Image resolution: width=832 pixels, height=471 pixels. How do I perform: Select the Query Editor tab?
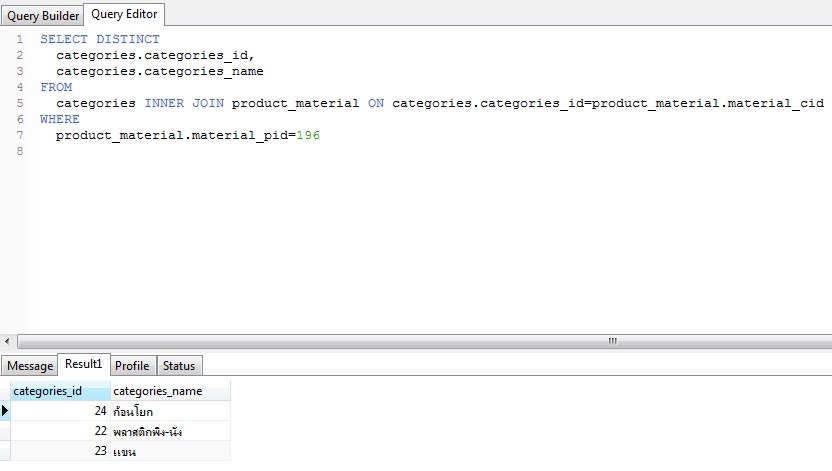click(124, 14)
